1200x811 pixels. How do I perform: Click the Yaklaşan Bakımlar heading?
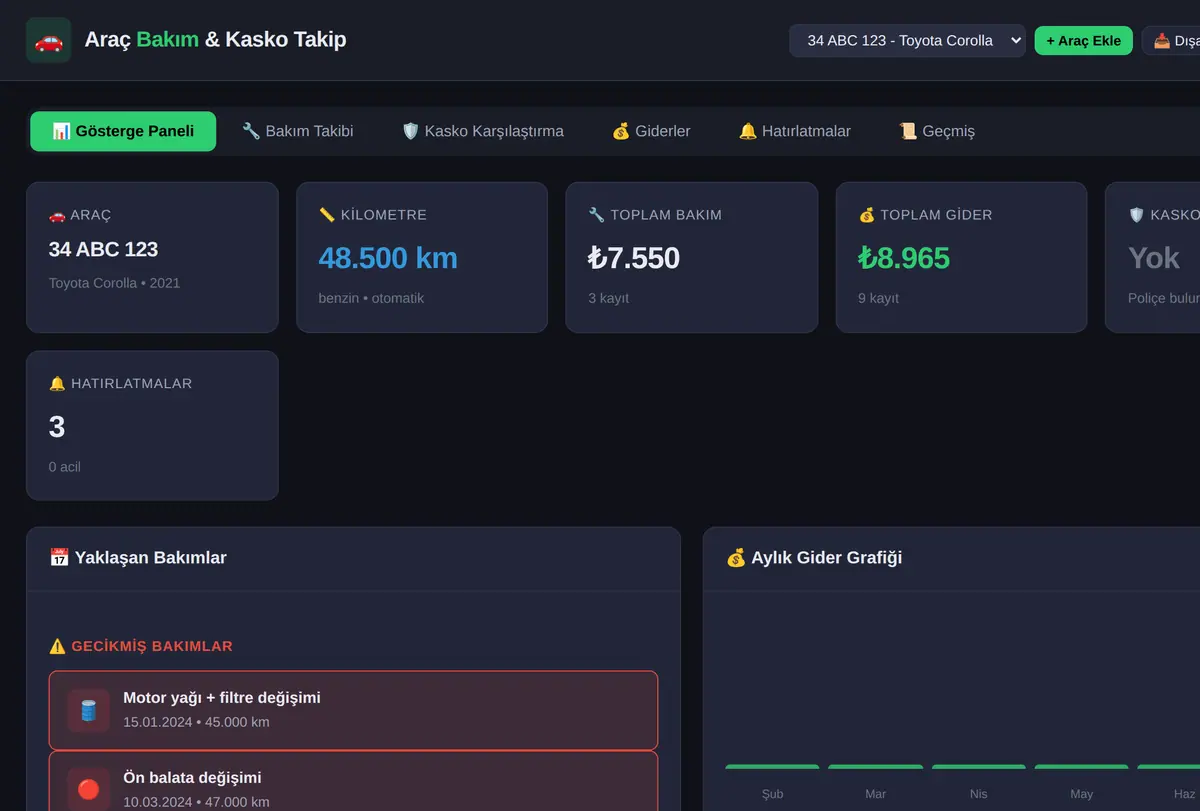coord(138,558)
